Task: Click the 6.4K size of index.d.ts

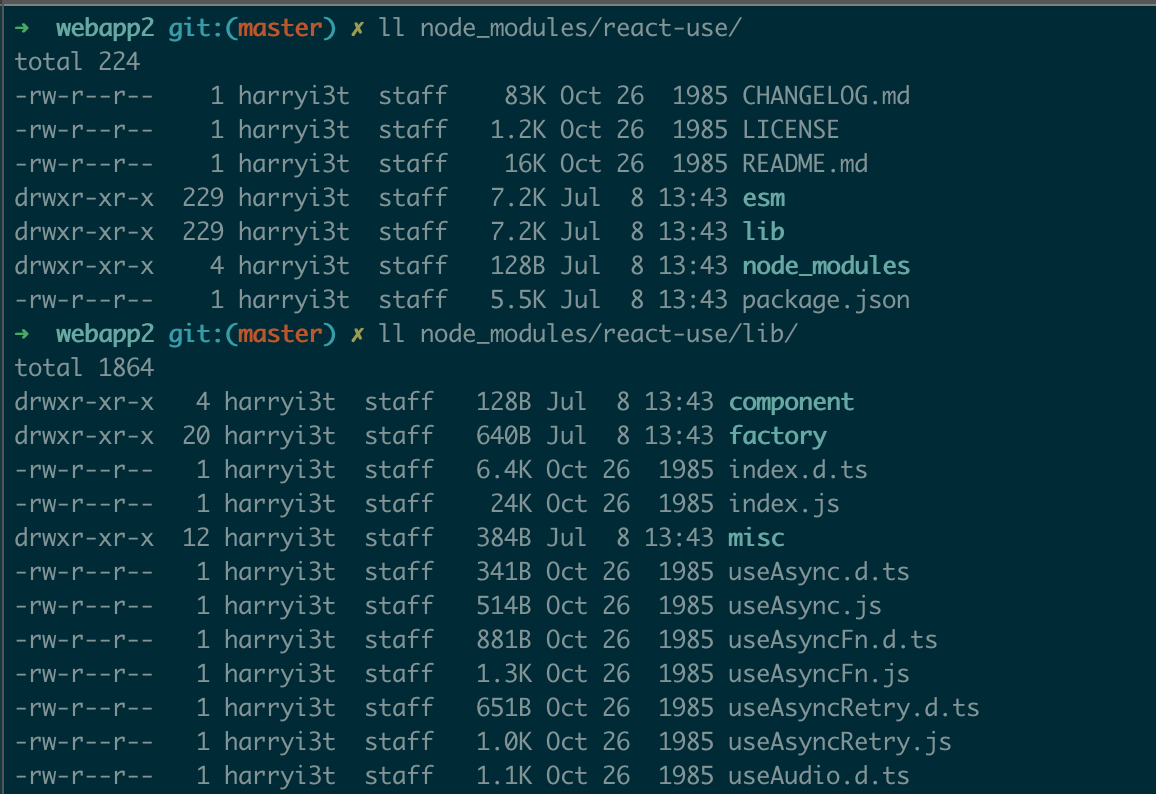Action: 504,470
